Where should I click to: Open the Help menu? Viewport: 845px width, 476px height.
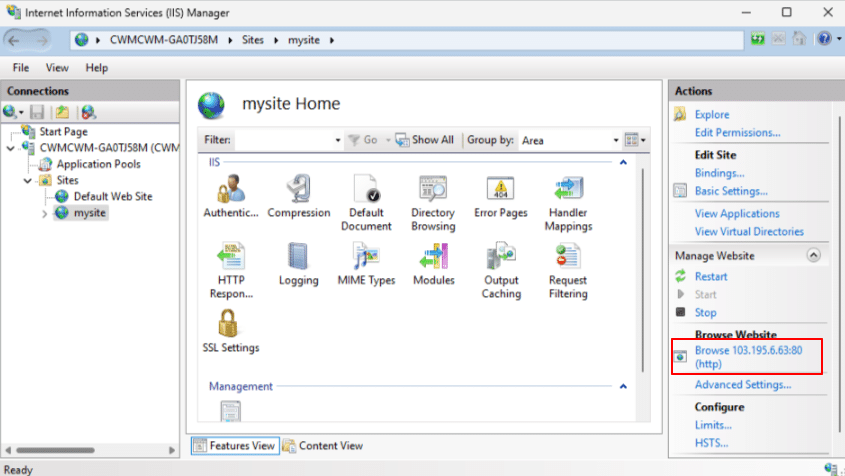tap(96, 68)
